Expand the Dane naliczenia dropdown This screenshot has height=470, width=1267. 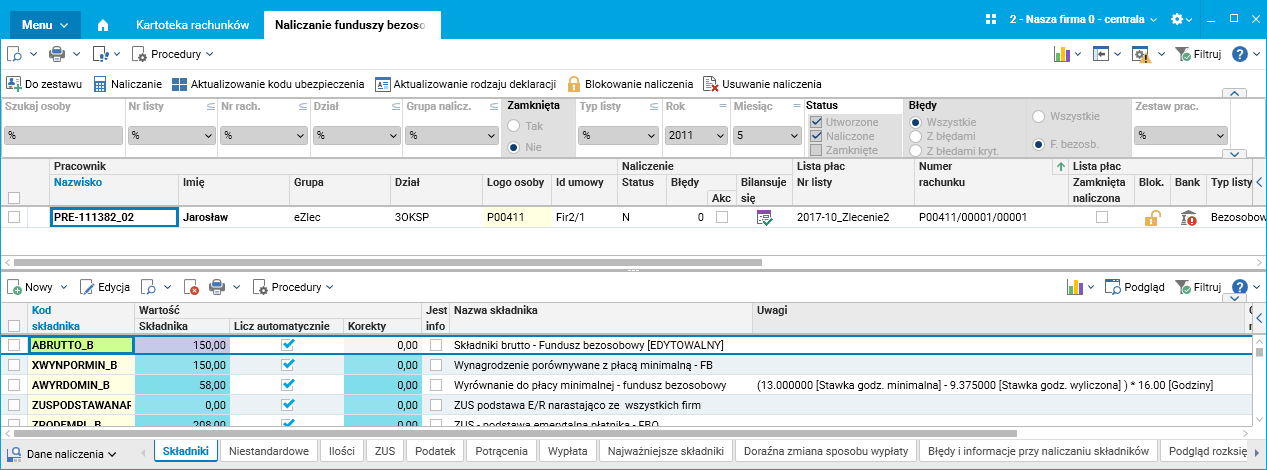point(71,454)
